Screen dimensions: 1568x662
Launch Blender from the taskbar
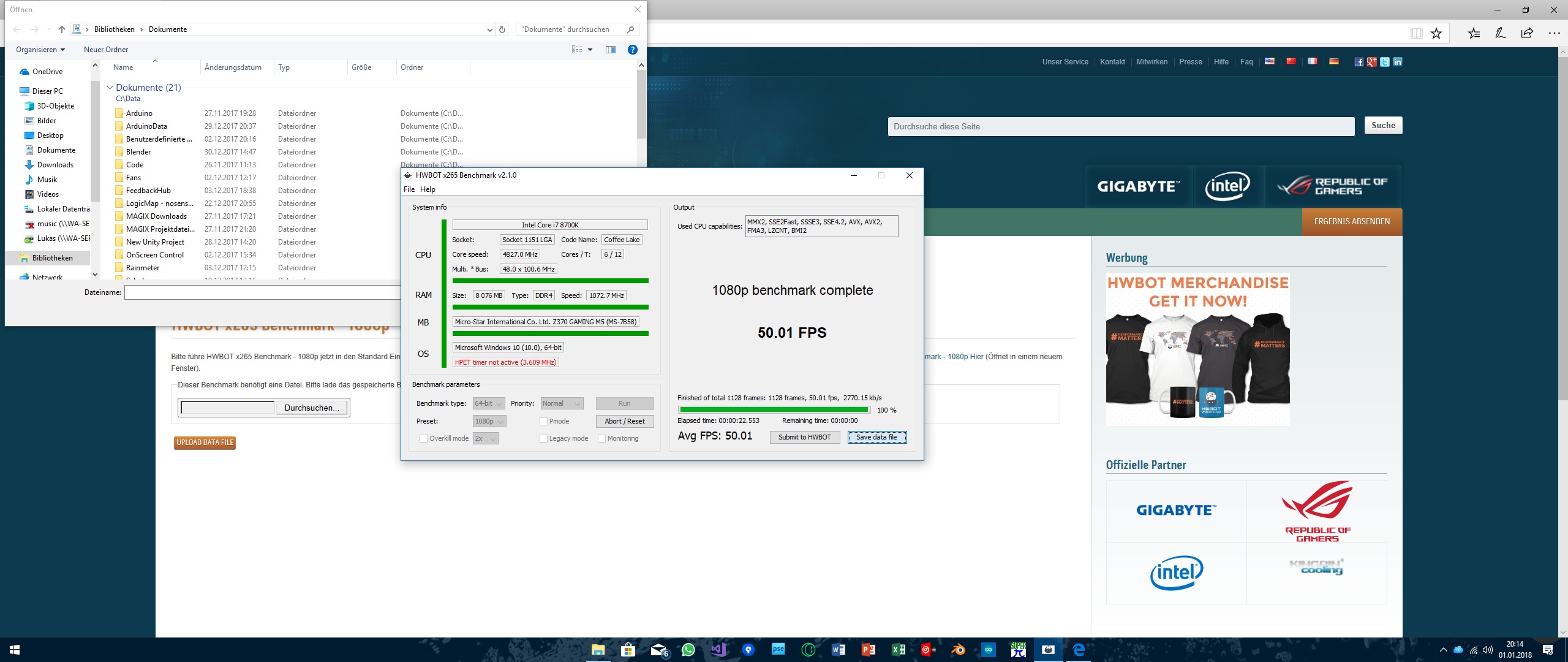(x=959, y=650)
